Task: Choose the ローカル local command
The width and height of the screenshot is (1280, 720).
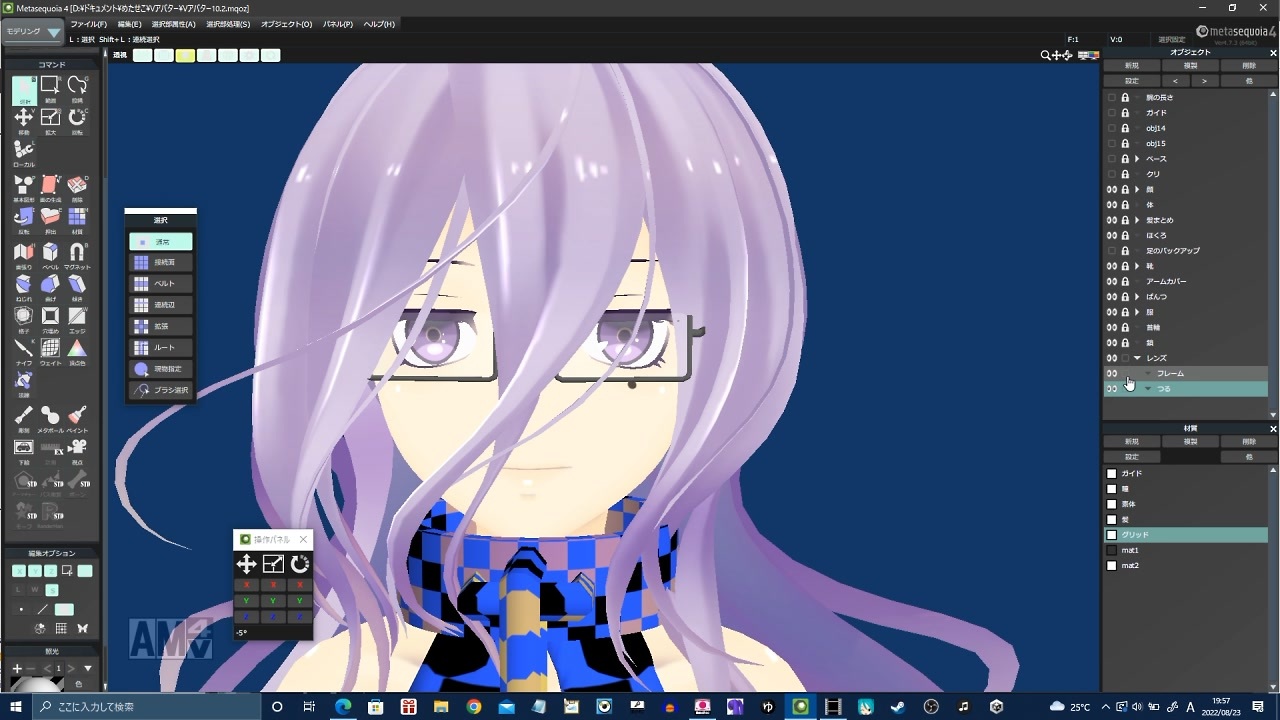Action: coord(24,153)
